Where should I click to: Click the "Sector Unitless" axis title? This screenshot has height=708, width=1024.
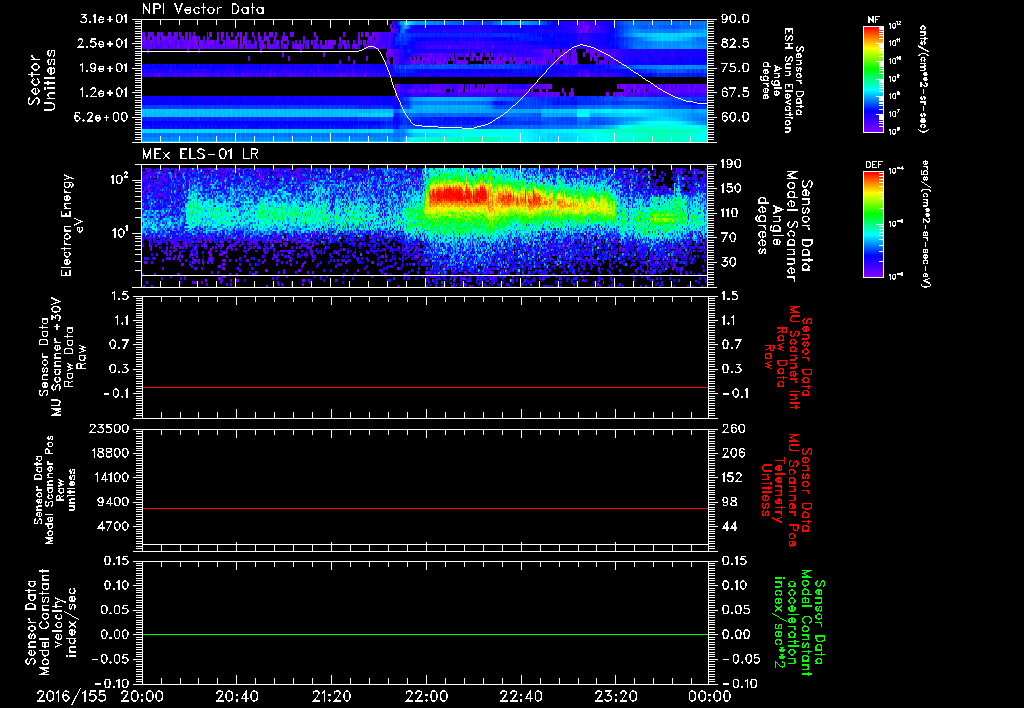[x=42, y=80]
